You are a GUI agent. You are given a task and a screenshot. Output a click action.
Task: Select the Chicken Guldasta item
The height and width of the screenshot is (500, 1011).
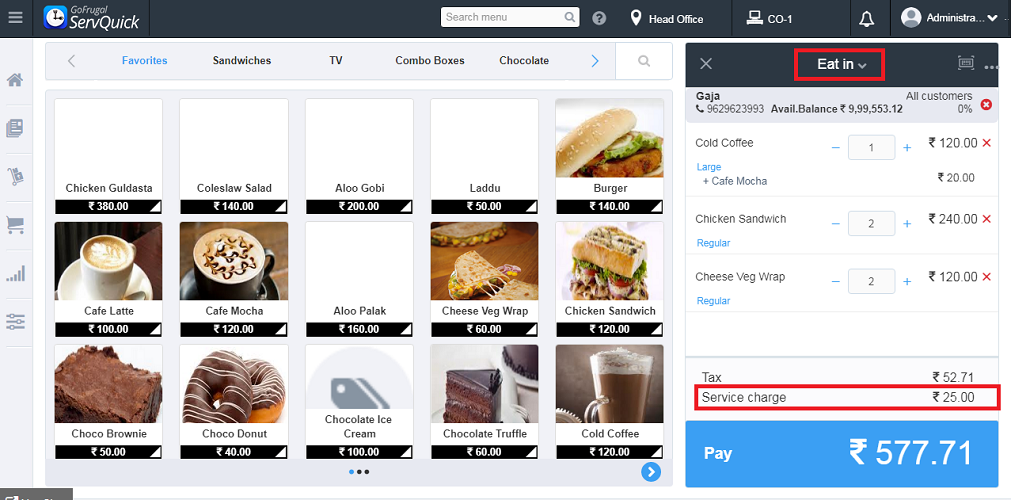[x=108, y=155]
